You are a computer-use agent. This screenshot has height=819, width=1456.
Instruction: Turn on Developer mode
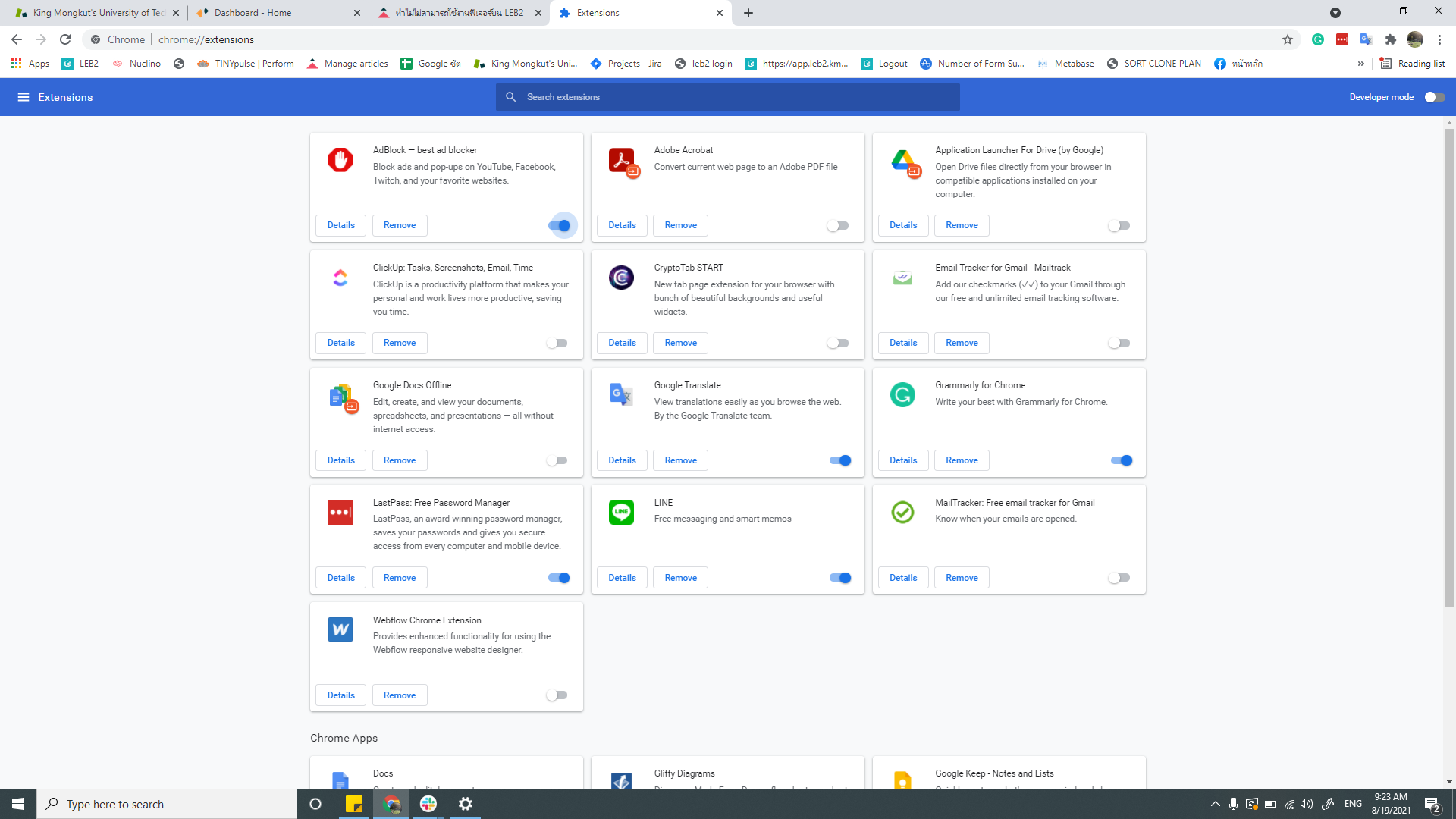click(x=1435, y=97)
